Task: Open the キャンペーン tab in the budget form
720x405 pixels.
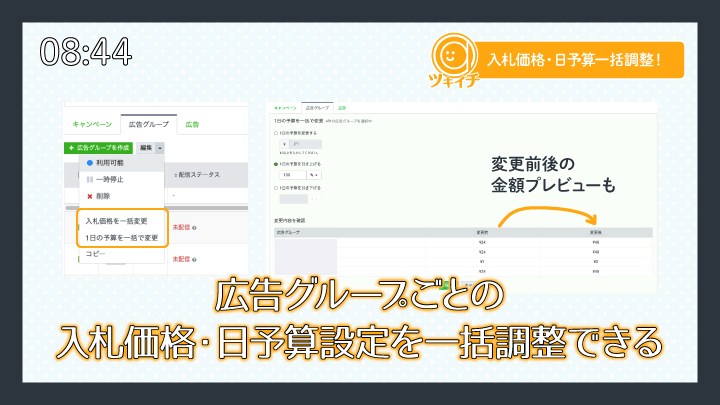Action: coord(285,108)
